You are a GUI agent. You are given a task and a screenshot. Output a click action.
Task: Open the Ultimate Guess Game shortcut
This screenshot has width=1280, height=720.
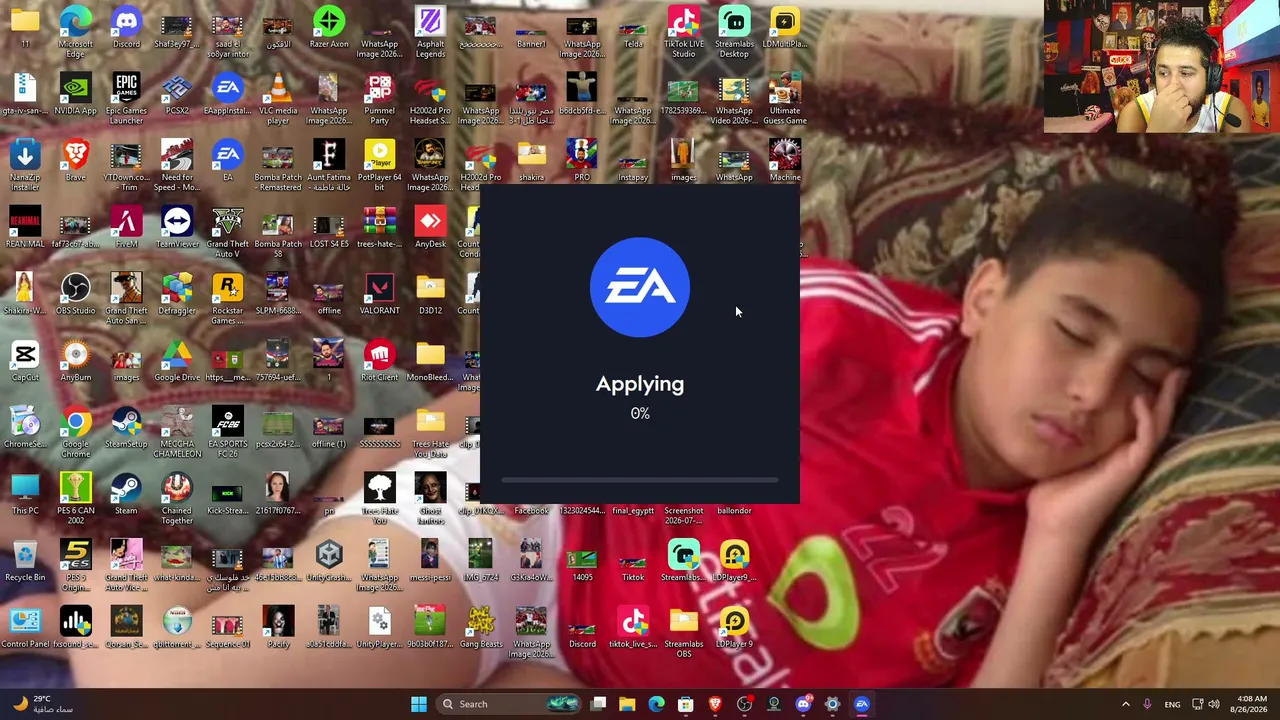point(785,98)
